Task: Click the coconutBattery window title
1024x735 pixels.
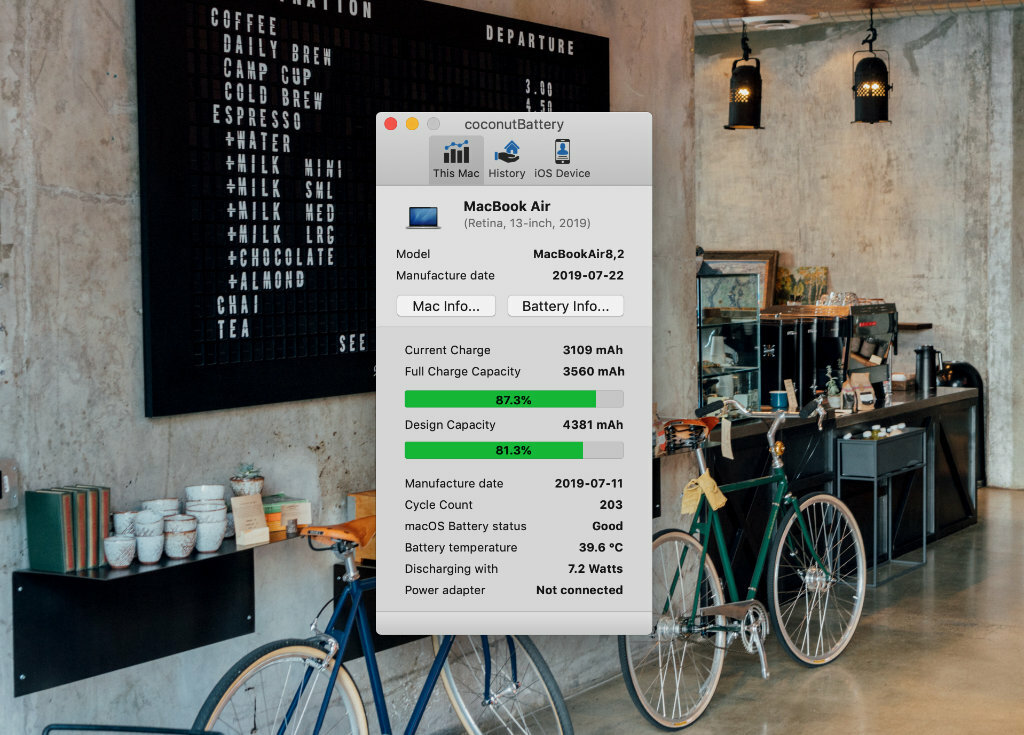Action: (514, 124)
